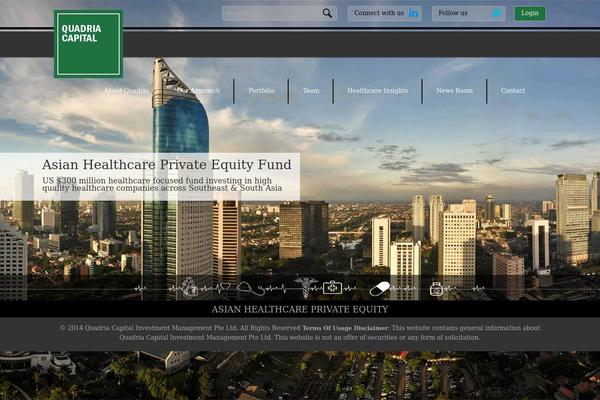Open the Our Approach menu item

pos(198,91)
